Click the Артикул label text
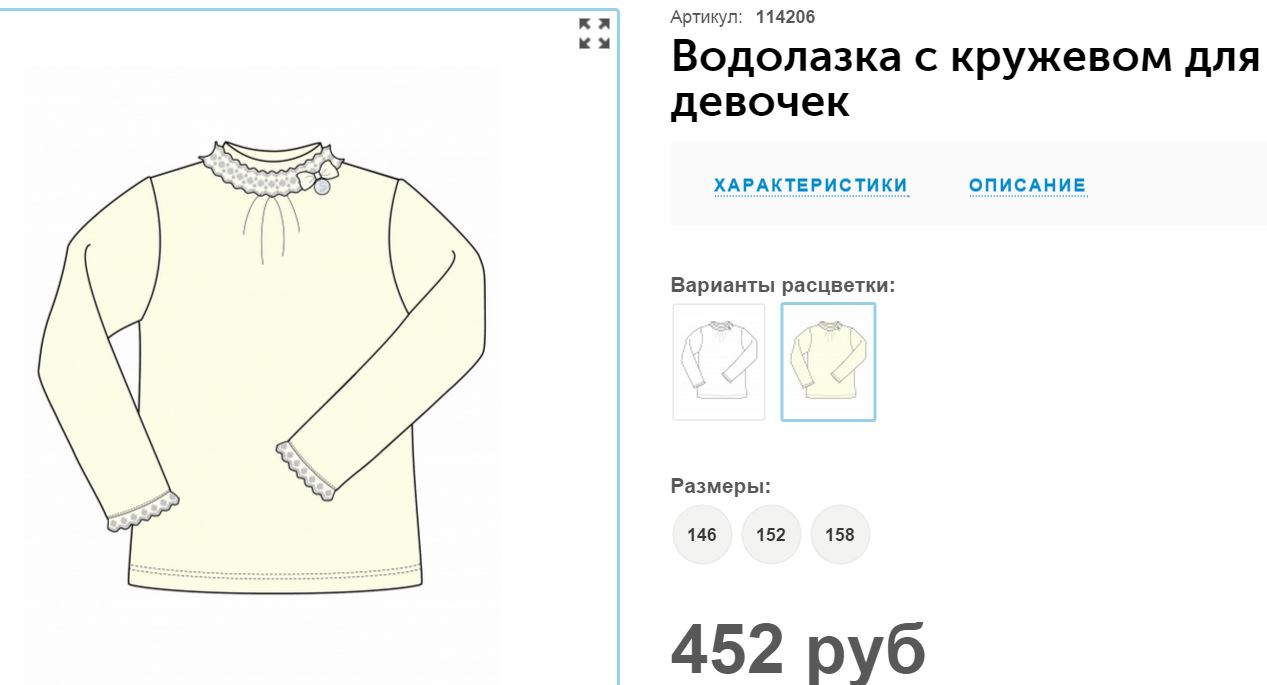Screen dimensions: 1267x685 pyautogui.click(x=707, y=16)
